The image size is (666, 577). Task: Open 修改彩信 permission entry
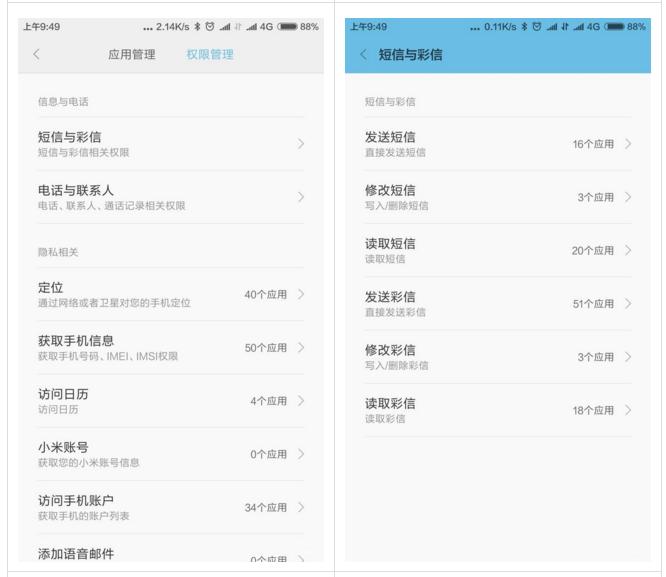click(498, 357)
